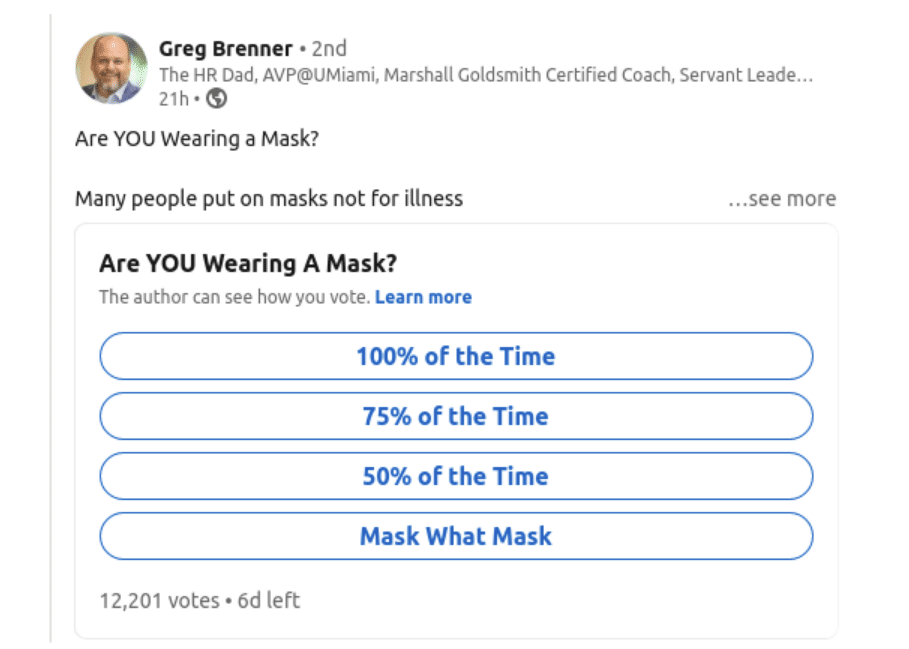Click the bold poll title heading
Screen dimensions: 909x649
tap(248, 264)
